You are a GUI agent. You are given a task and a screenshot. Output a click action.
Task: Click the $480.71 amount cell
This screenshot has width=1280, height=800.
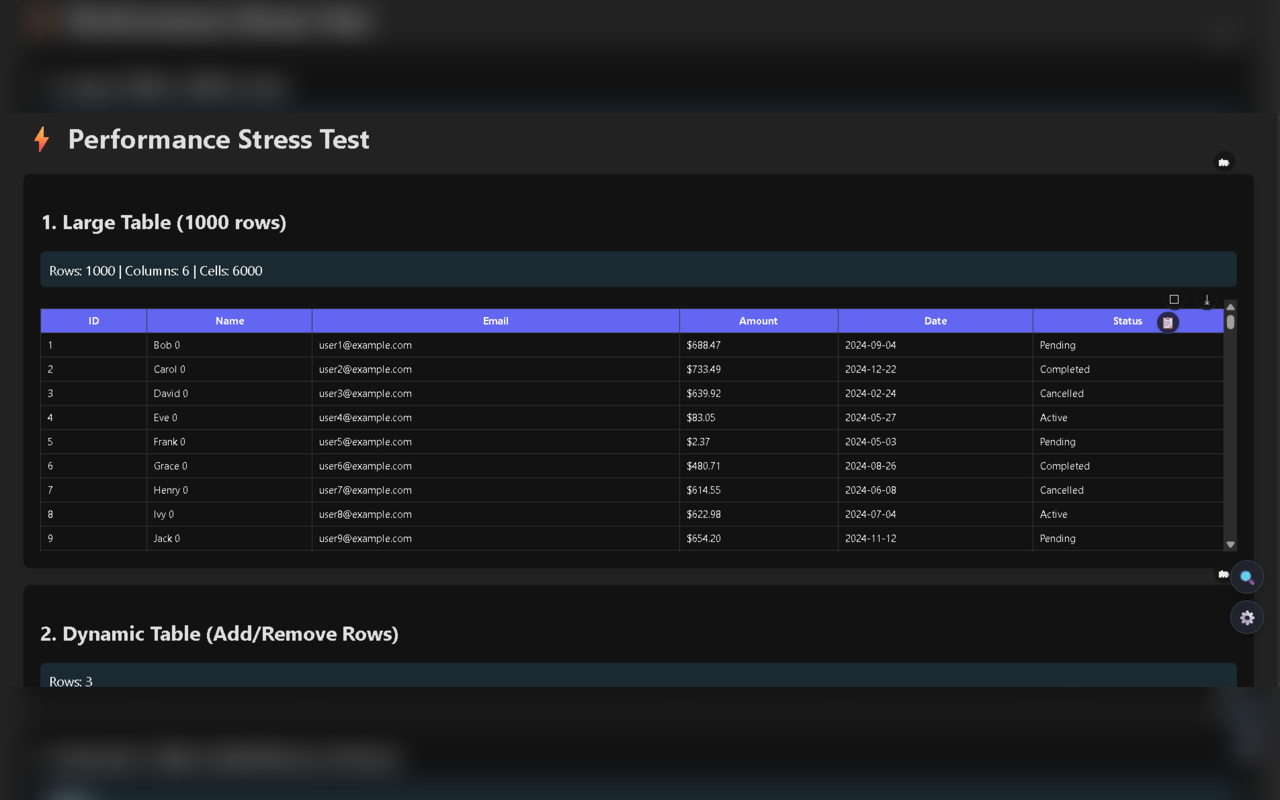[x=759, y=466]
